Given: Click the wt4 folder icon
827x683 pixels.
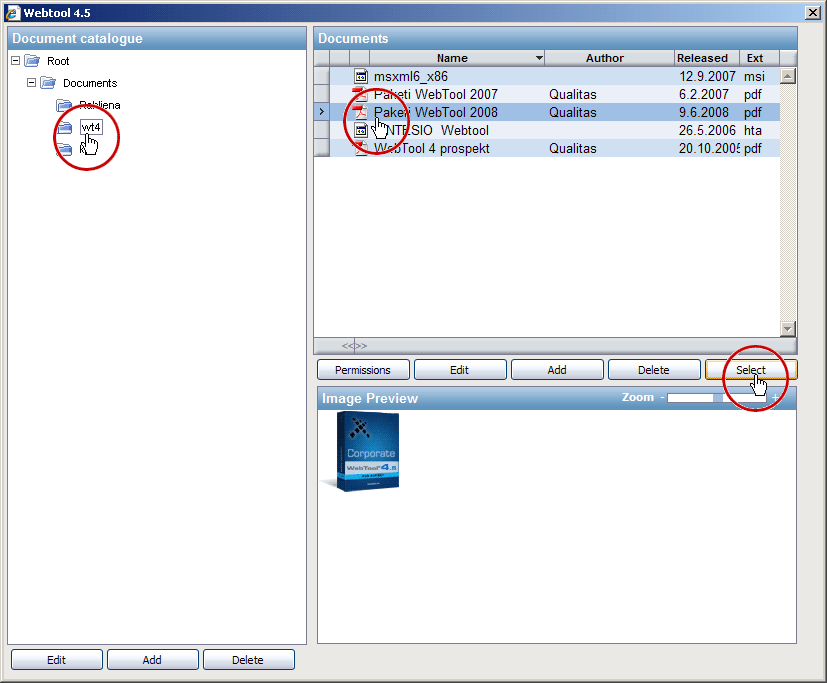Looking at the screenshot, I should pos(65,127).
